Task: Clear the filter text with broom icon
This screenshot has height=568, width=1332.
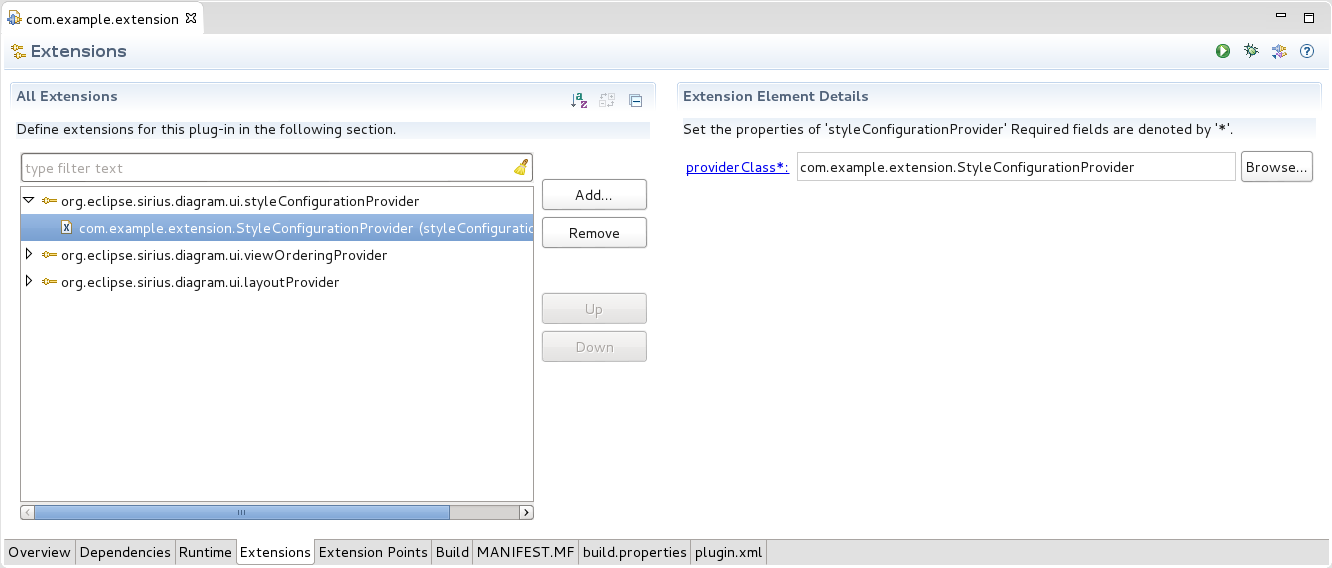Action: (521, 168)
